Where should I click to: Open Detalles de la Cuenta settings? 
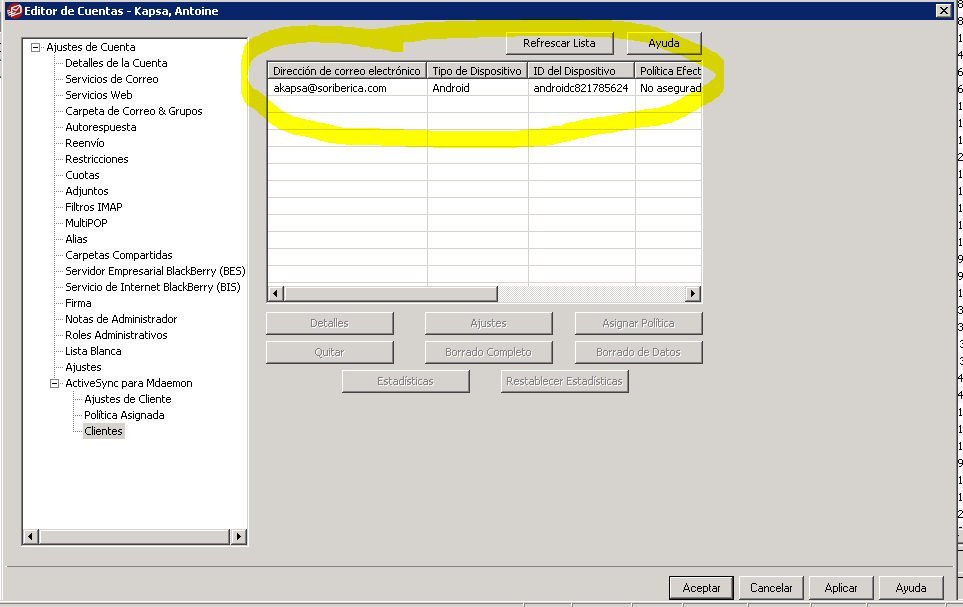pos(116,63)
